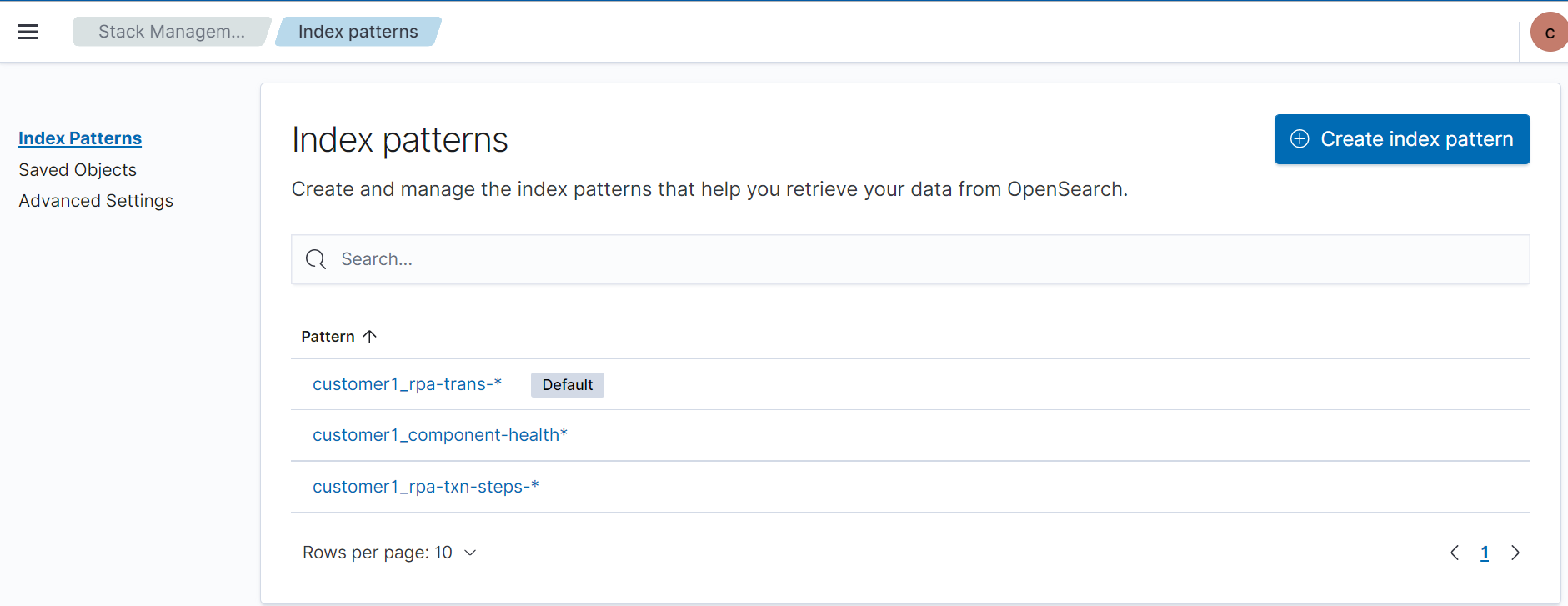
Task: Click the description text about OpenSearch
Action: 709,189
